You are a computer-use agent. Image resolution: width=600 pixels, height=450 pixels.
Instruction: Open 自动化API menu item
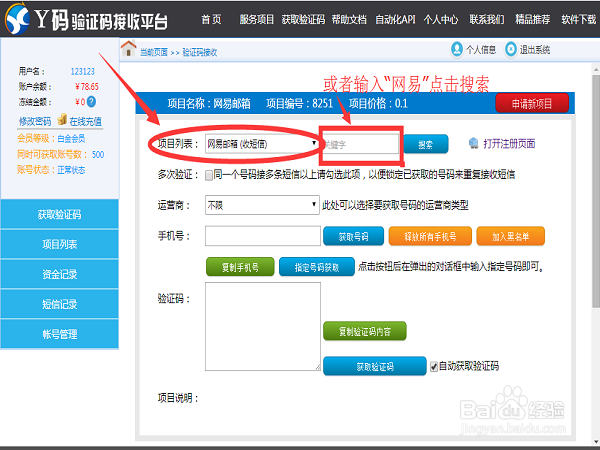coord(395,19)
